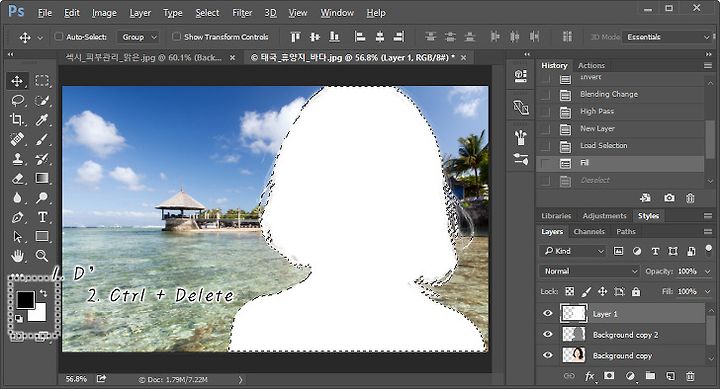Select the Background copy 2 layer
The width and height of the screenshot is (720, 389).
pyautogui.click(x=621, y=335)
